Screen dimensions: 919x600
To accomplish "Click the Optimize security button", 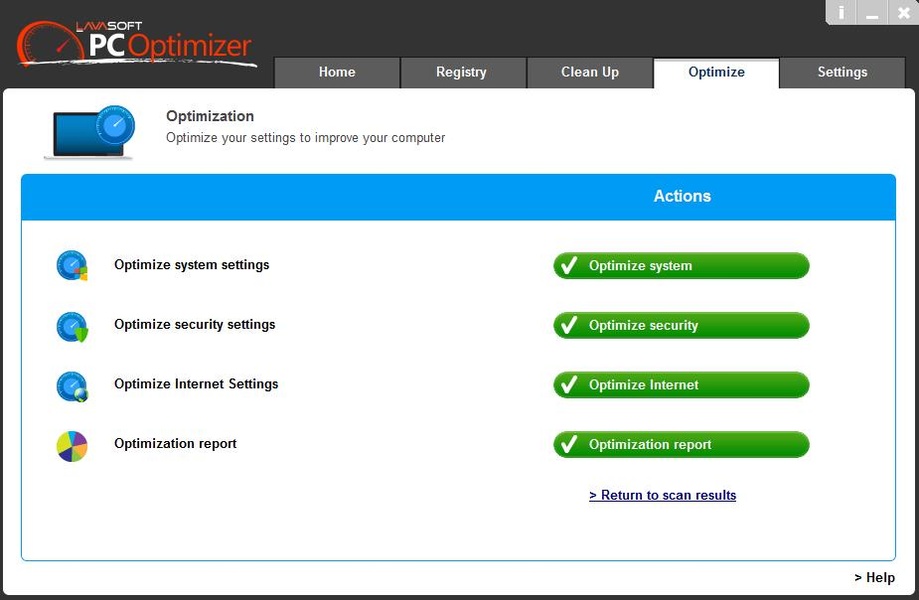I will coord(681,325).
